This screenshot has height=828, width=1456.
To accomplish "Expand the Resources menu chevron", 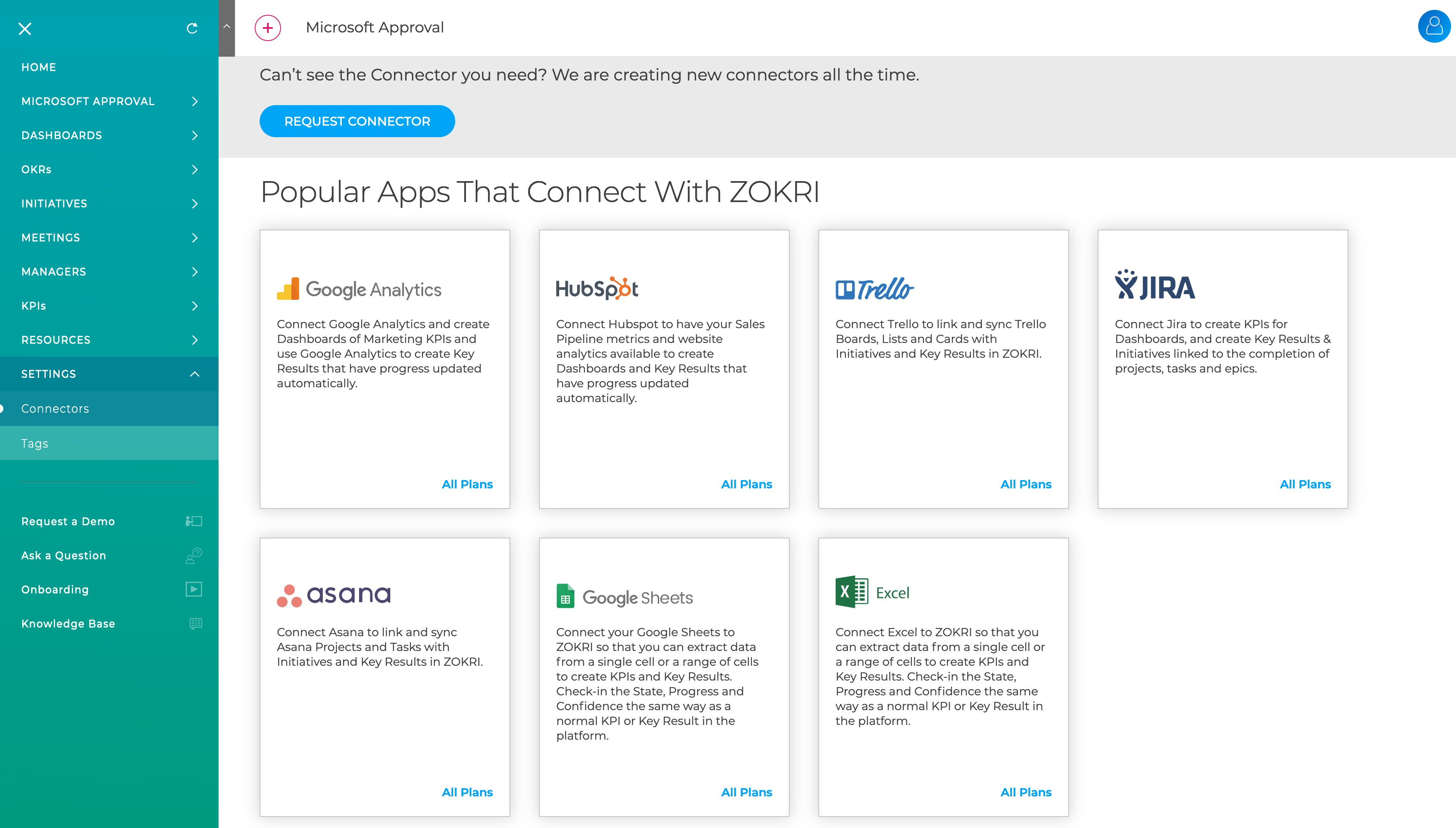I will 194,340.
